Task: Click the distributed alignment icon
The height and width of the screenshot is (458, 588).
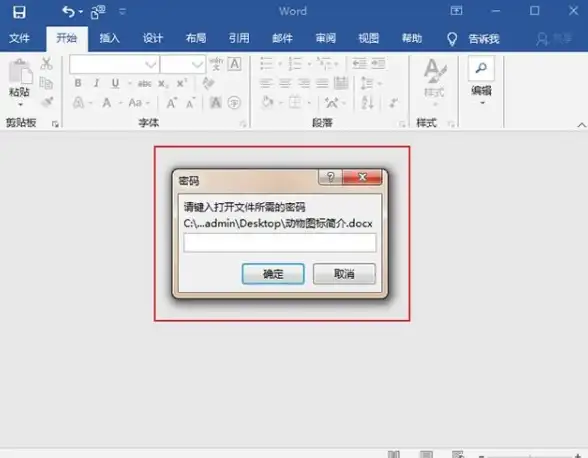Action: tap(341, 83)
